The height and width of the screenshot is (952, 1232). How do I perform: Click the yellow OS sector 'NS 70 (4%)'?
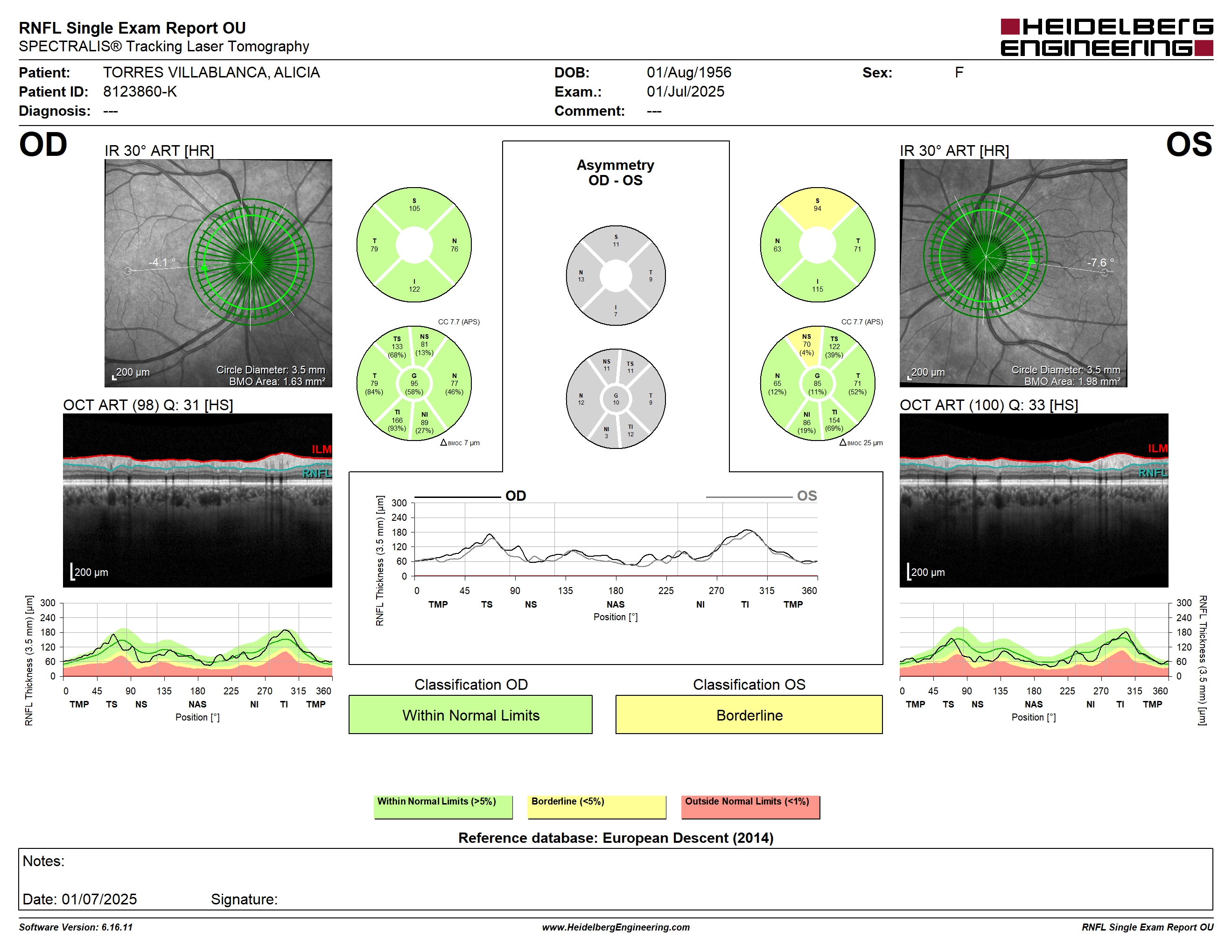pos(807,344)
